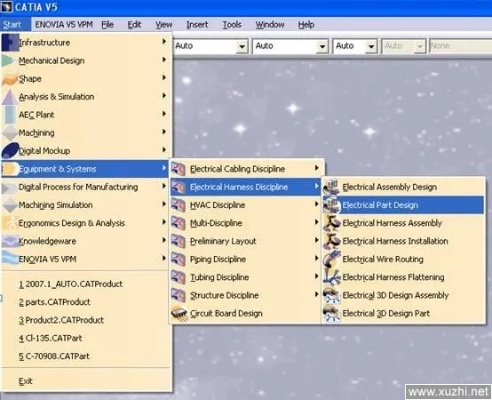Image resolution: width=492 pixels, height=400 pixels.
Task: Click the Electrical Wire Routing icon
Action: 332,259
